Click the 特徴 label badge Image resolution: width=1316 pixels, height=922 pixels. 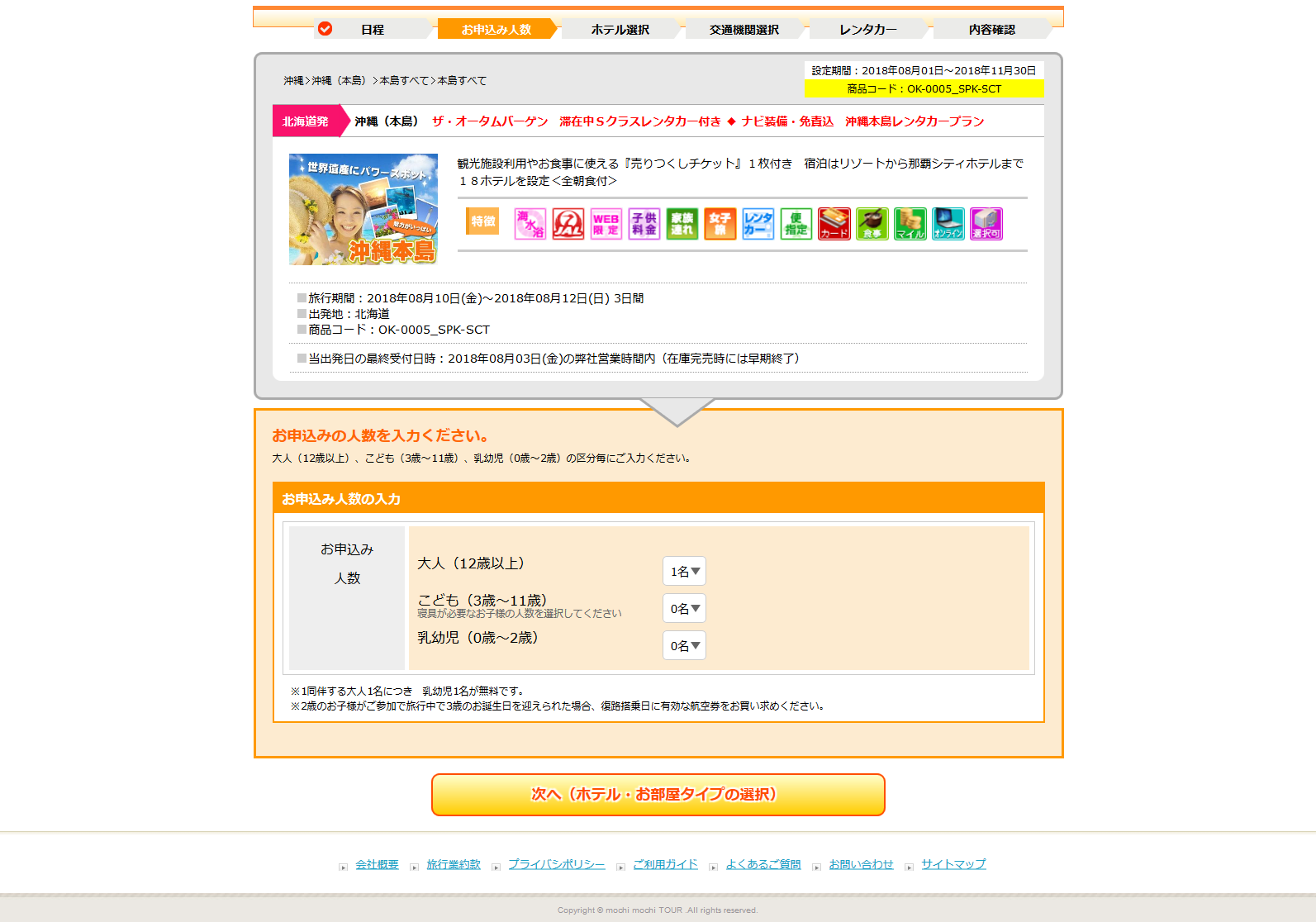click(483, 221)
